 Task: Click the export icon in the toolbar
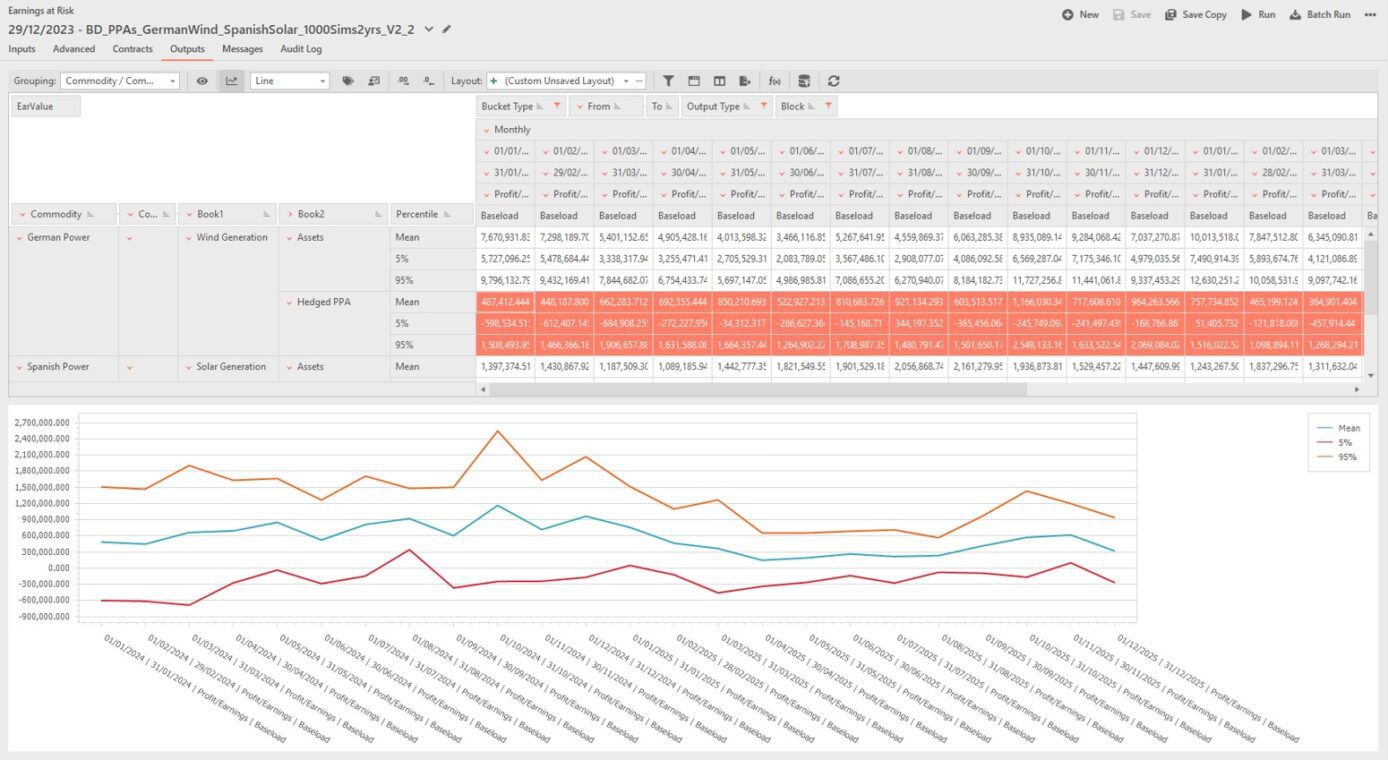745,81
